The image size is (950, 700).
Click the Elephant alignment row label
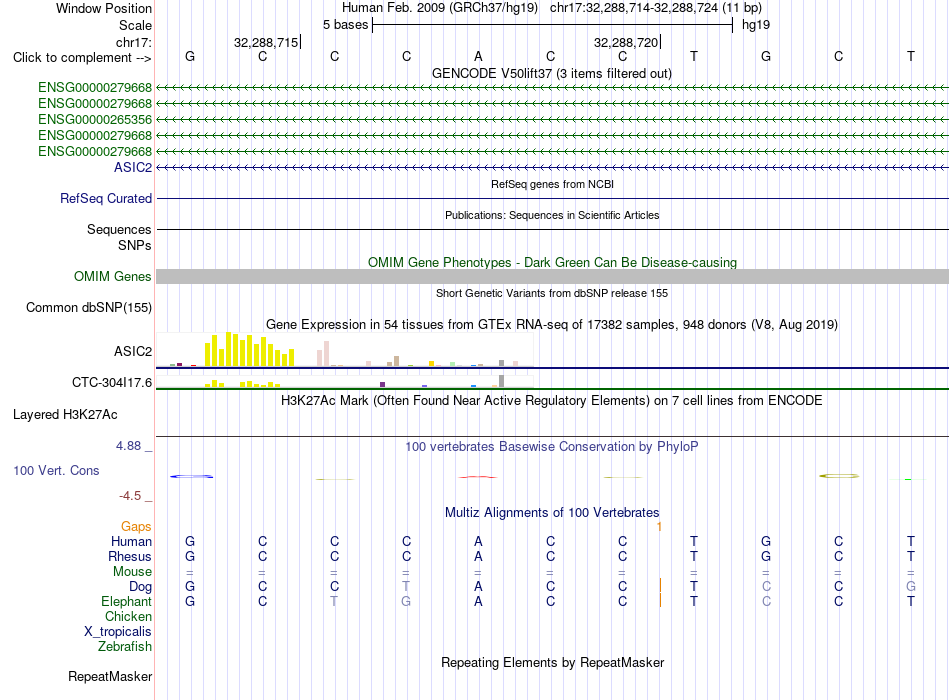tap(126, 601)
